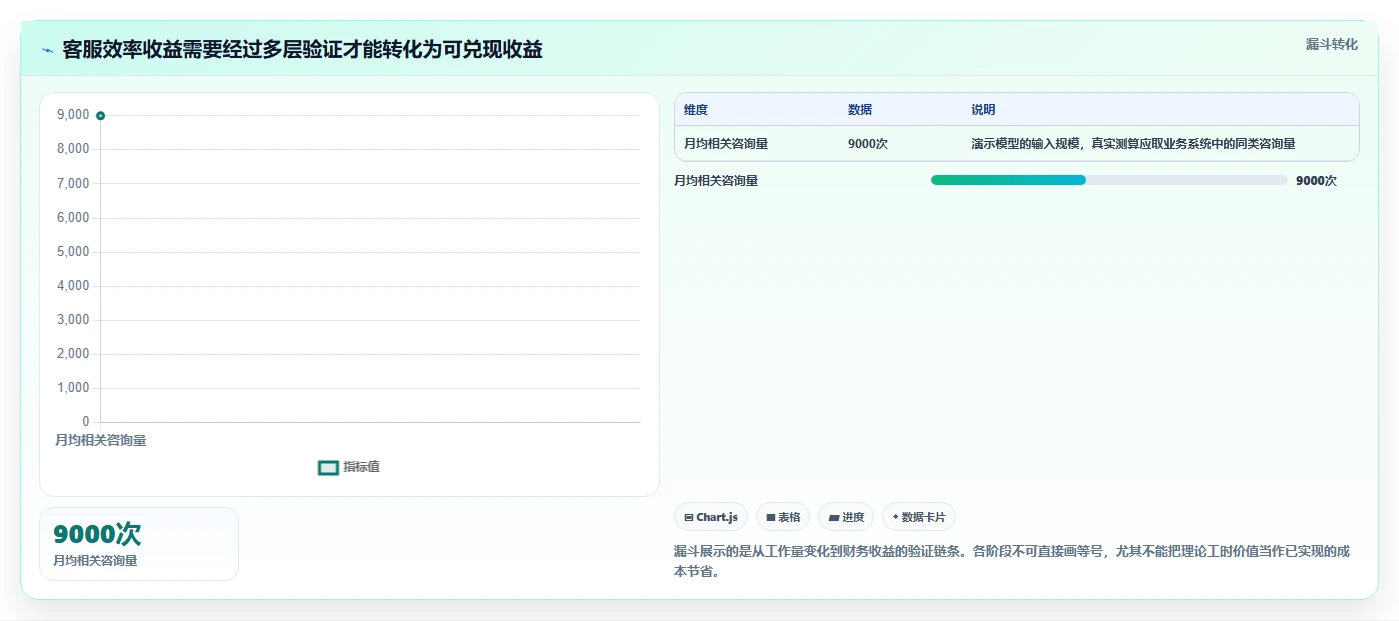The width and height of the screenshot is (1399, 621).
Task: Click the 数据 column header
Action: pyautogui.click(x=860, y=110)
